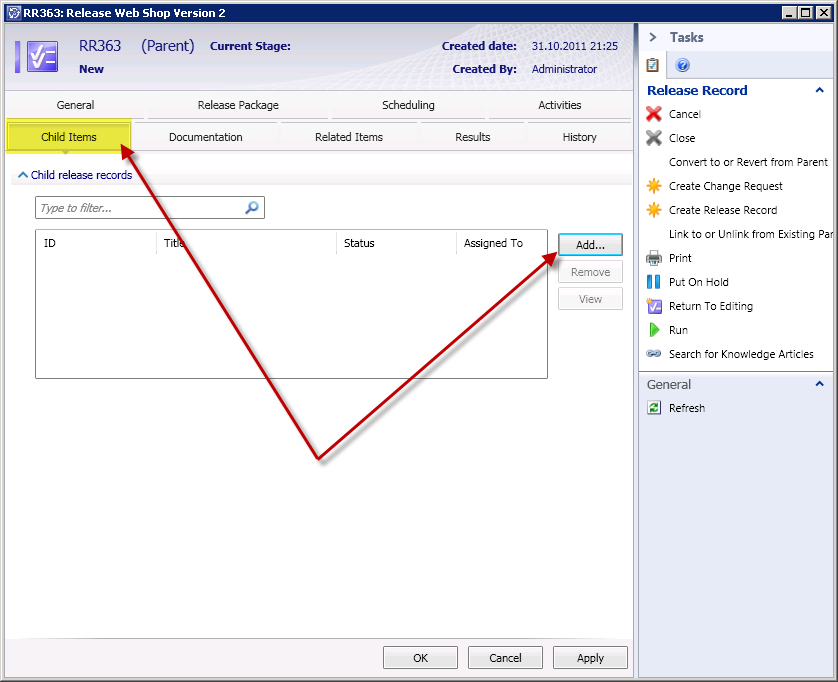
Task: Open the help icon tab in Tasks pane
Action: pos(683,65)
